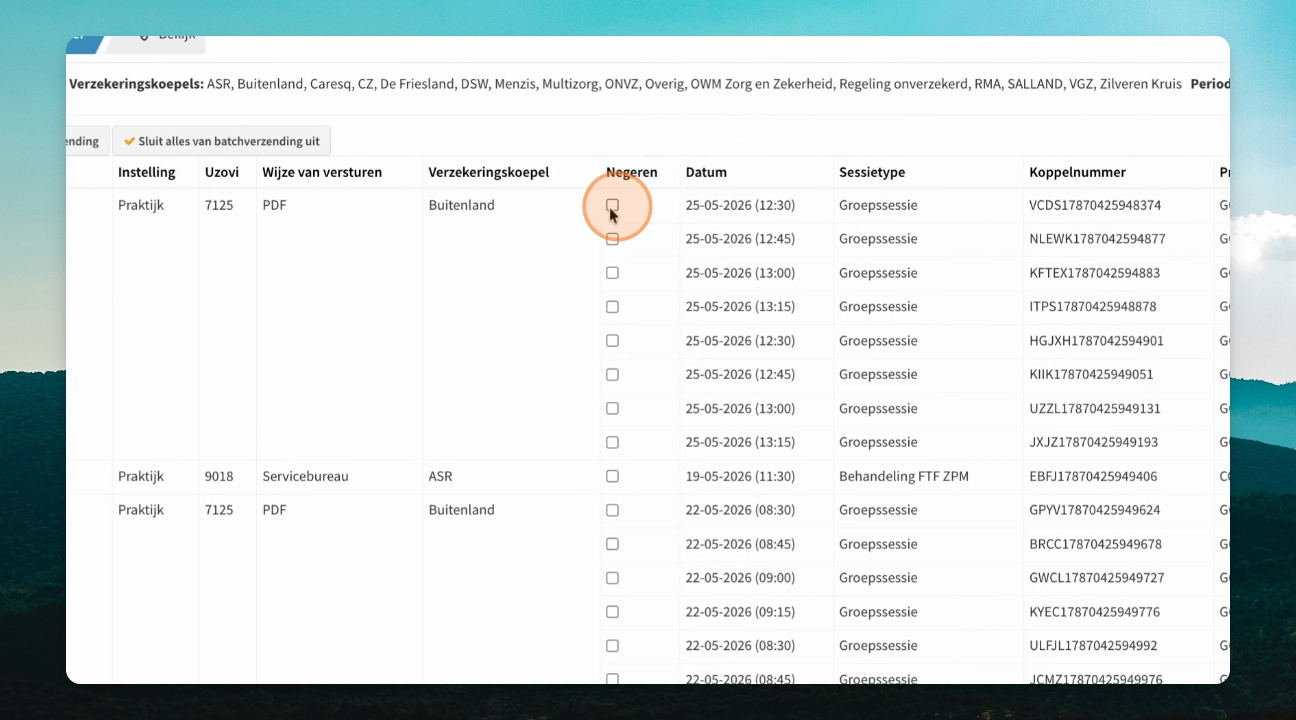
Task: Tick Negeren checkbox for ULFJL1787042594992
Action: point(612,646)
